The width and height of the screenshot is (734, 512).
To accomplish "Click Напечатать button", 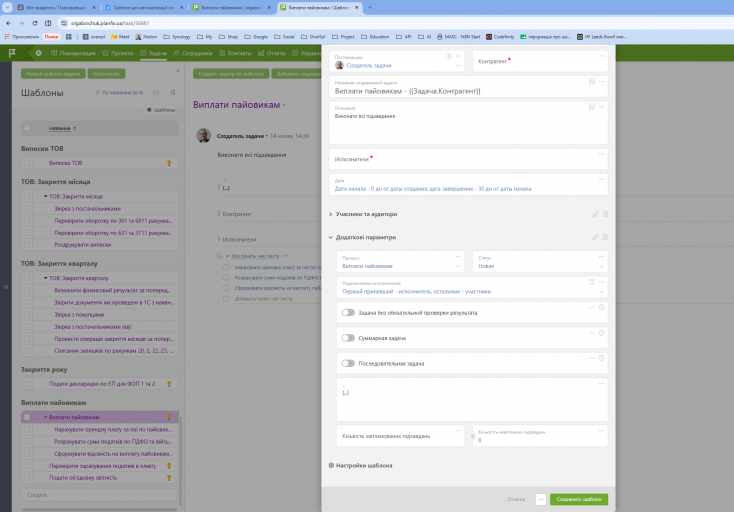I will pos(106,73).
